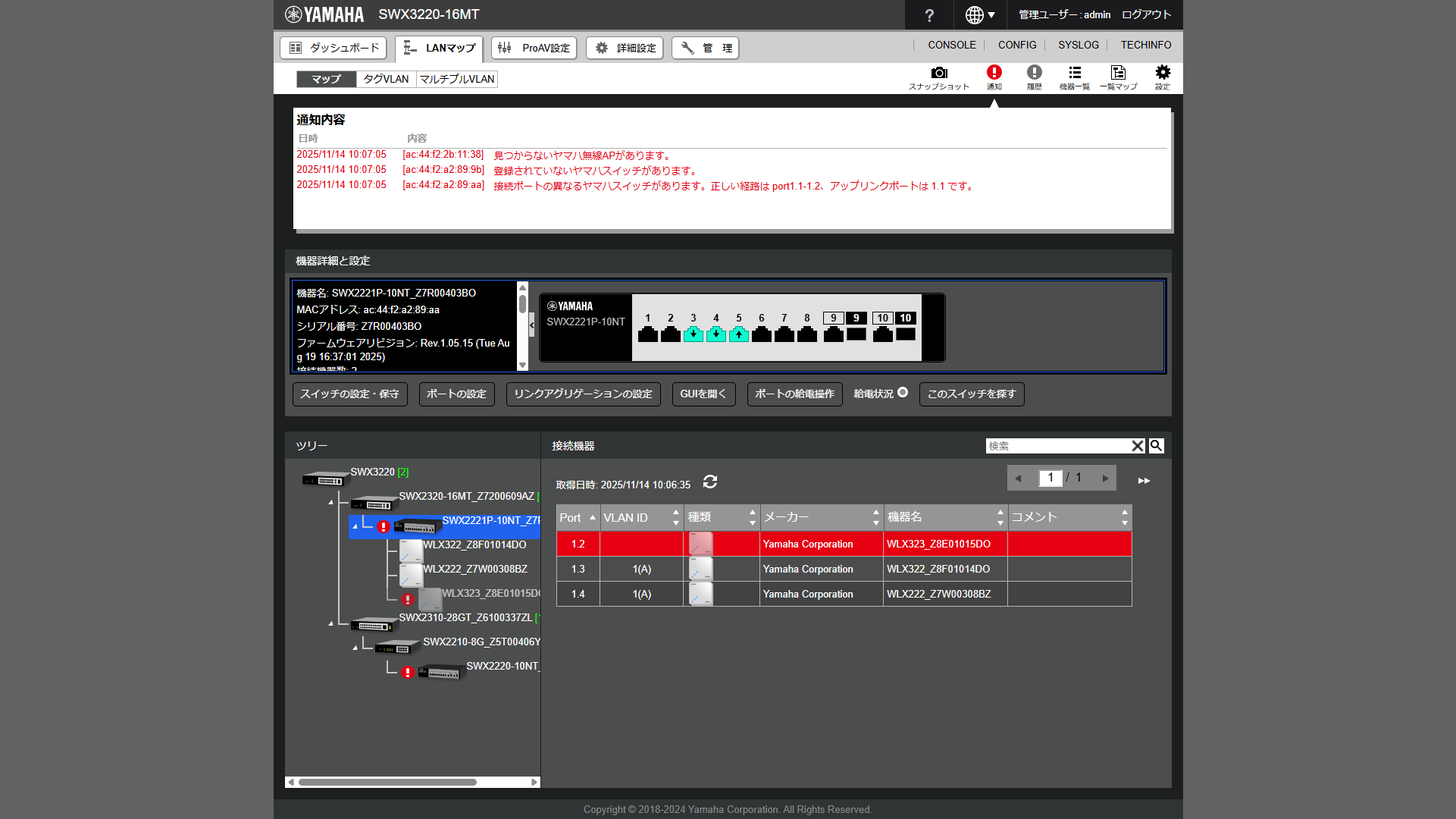1456x819 pixels.
Task: Toggle the power supply status radio
Action: (x=902, y=393)
